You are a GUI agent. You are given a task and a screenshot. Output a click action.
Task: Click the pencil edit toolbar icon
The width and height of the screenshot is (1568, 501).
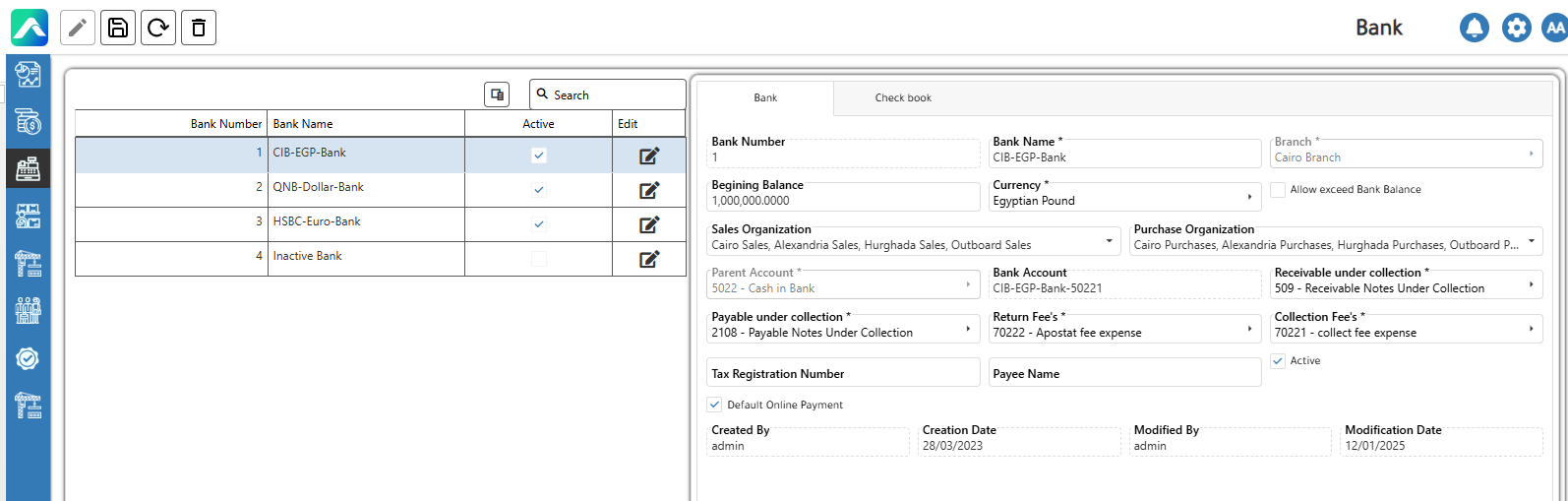coord(78,28)
